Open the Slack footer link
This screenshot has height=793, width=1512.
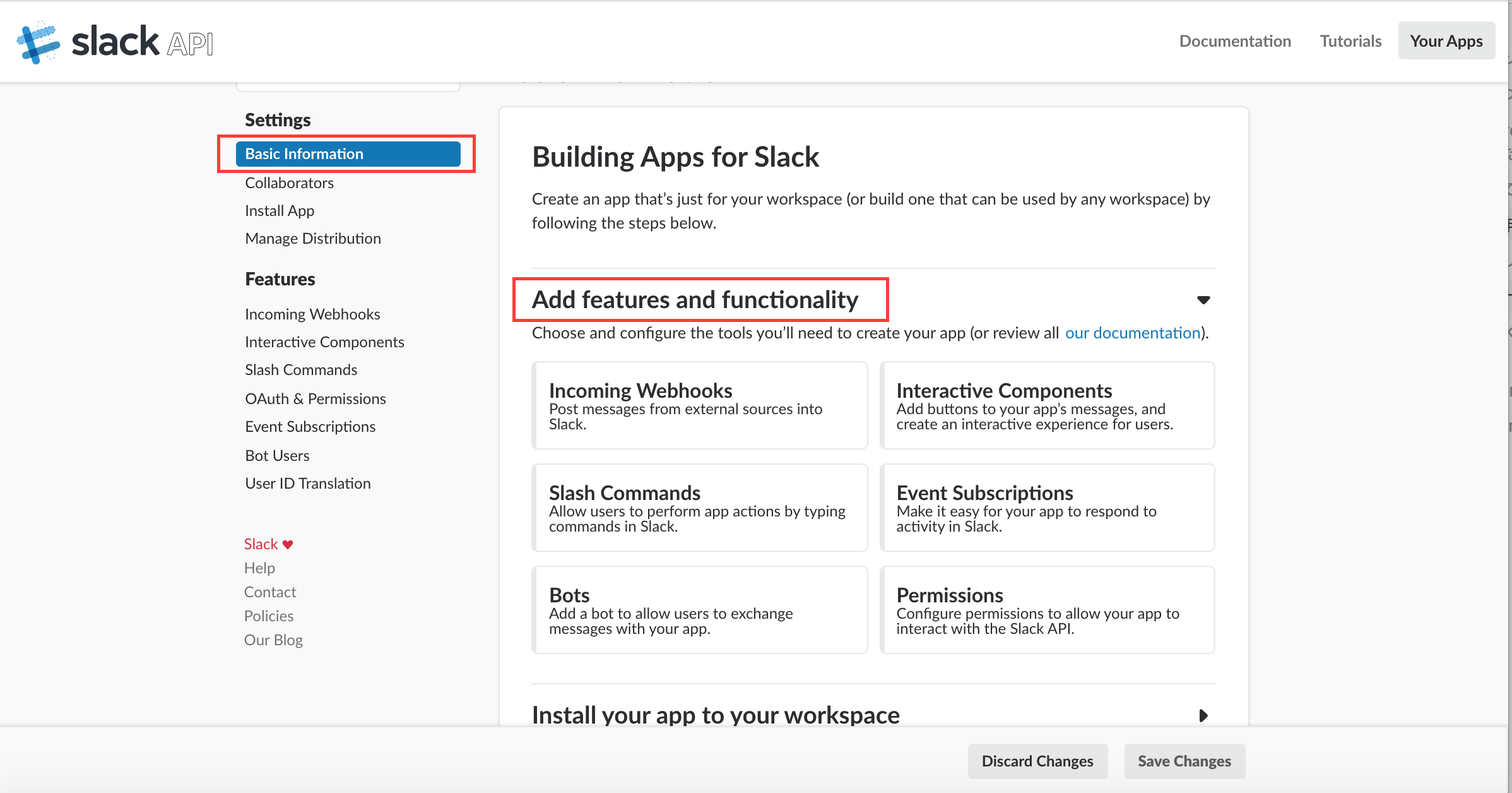261,544
